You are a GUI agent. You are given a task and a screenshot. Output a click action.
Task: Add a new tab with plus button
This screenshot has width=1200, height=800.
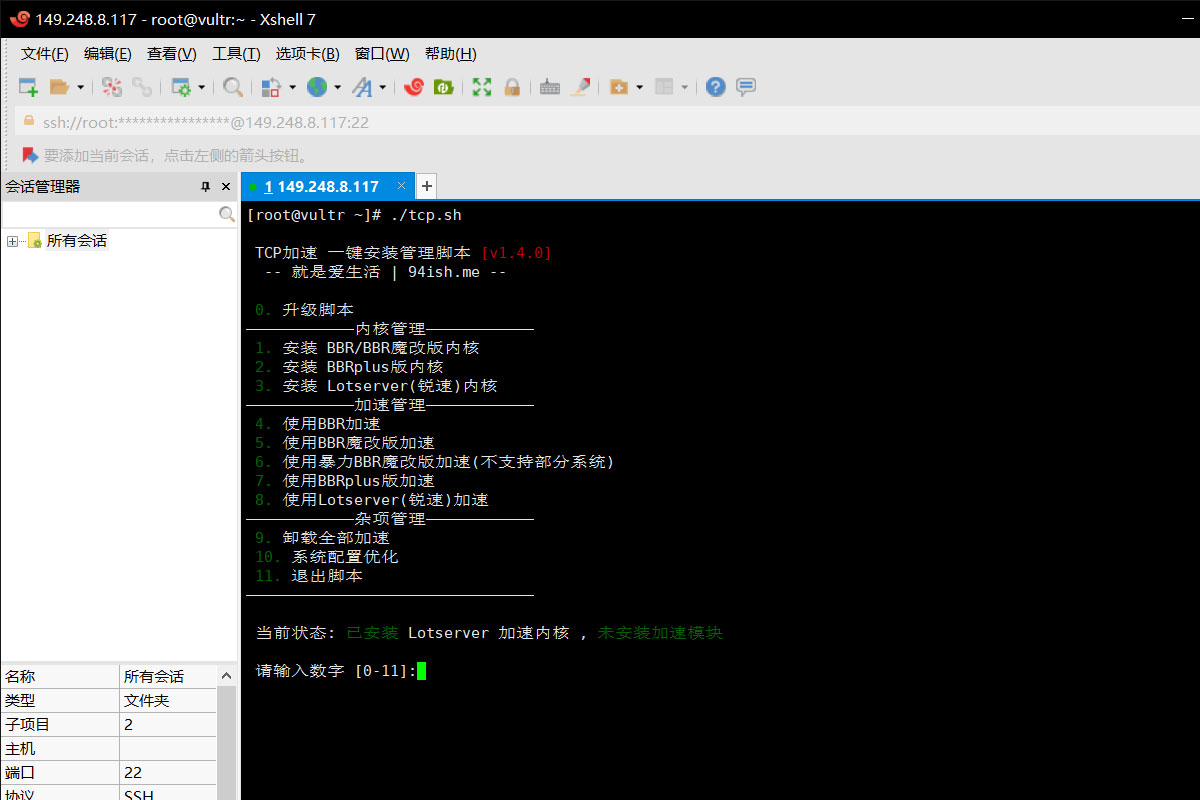pyautogui.click(x=427, y=186)
